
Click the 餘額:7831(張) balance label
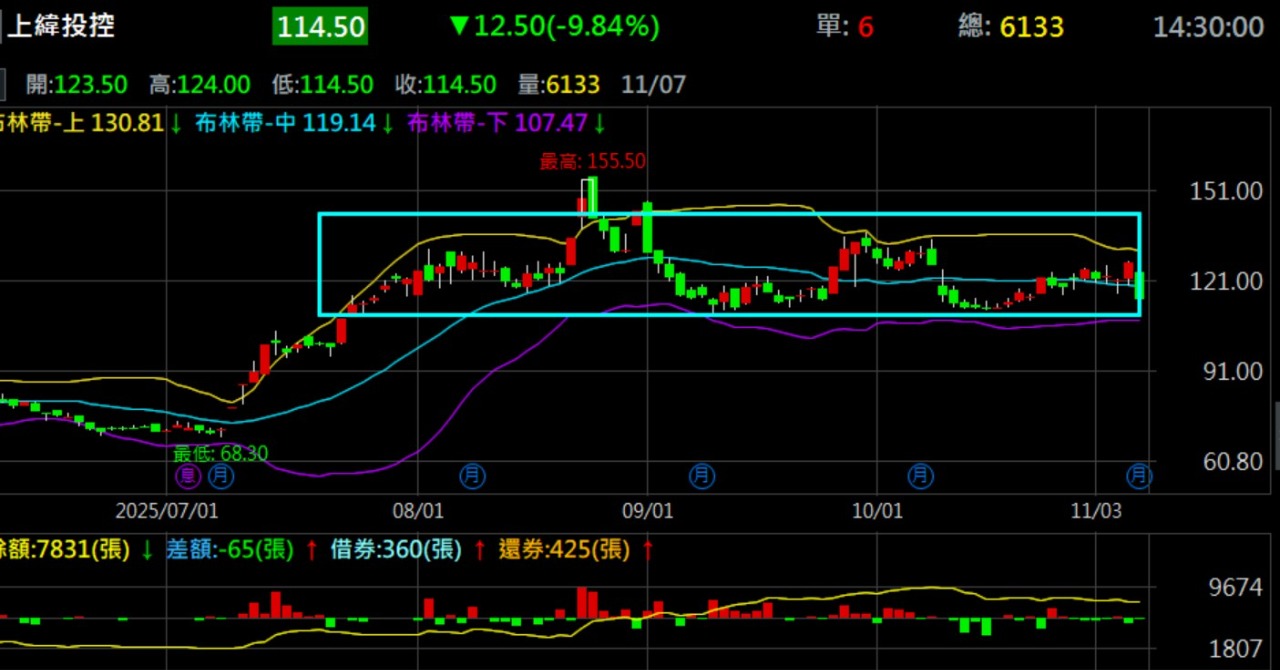[65, 548]
